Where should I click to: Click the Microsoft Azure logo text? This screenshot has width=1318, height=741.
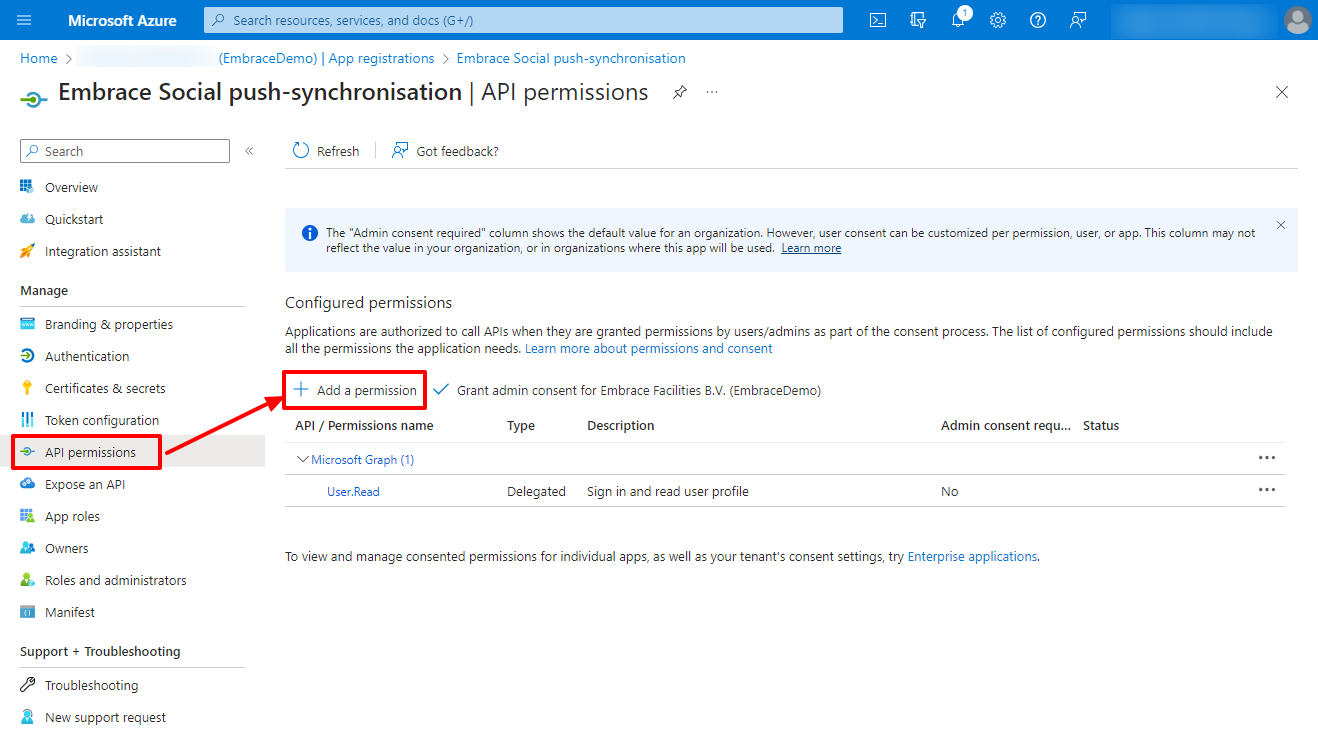pos(122,20)
